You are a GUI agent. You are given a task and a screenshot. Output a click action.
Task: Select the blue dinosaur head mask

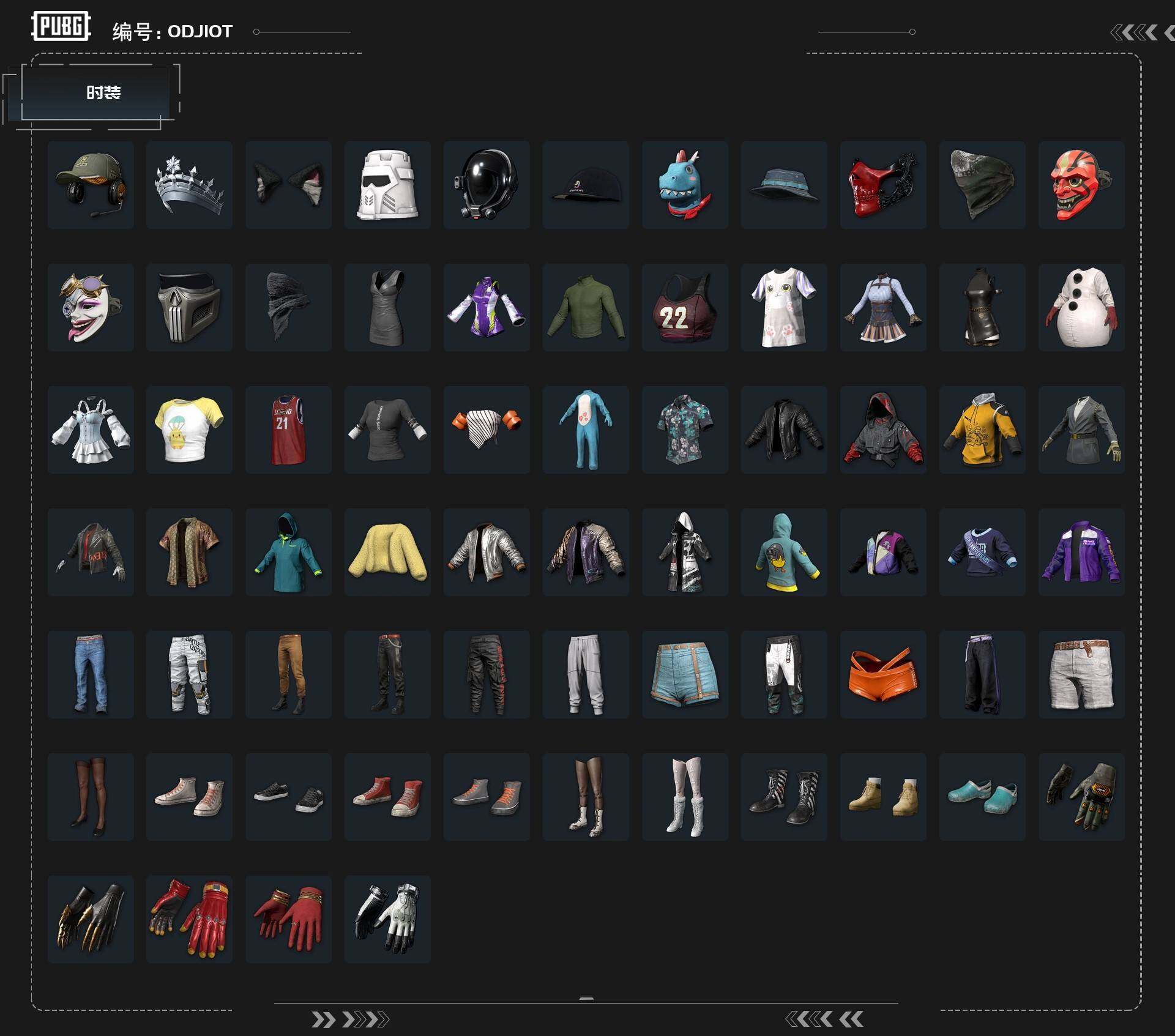point(685,185)
